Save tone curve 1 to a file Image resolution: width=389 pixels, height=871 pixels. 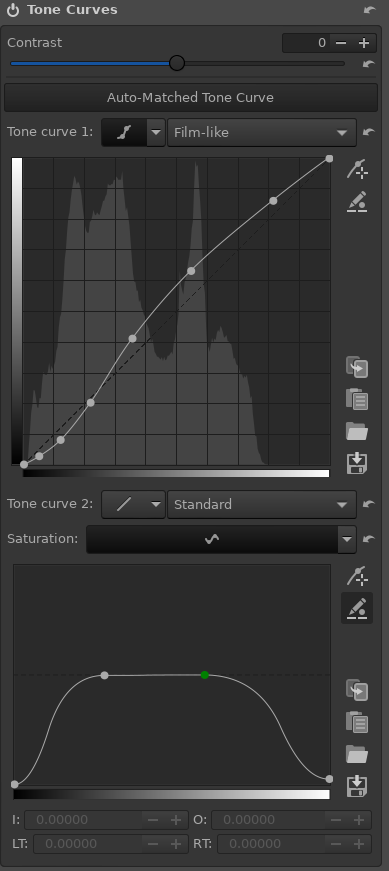(x=357, y=462)
